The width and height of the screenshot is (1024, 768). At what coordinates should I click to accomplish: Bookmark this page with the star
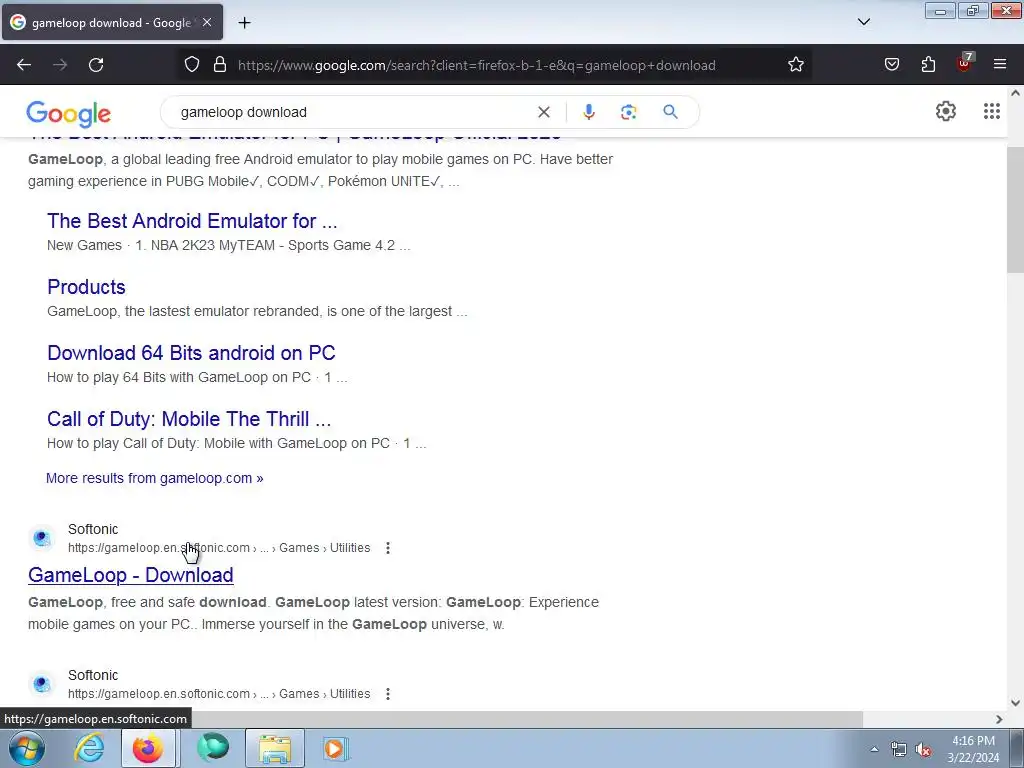[x=795, y=65]
